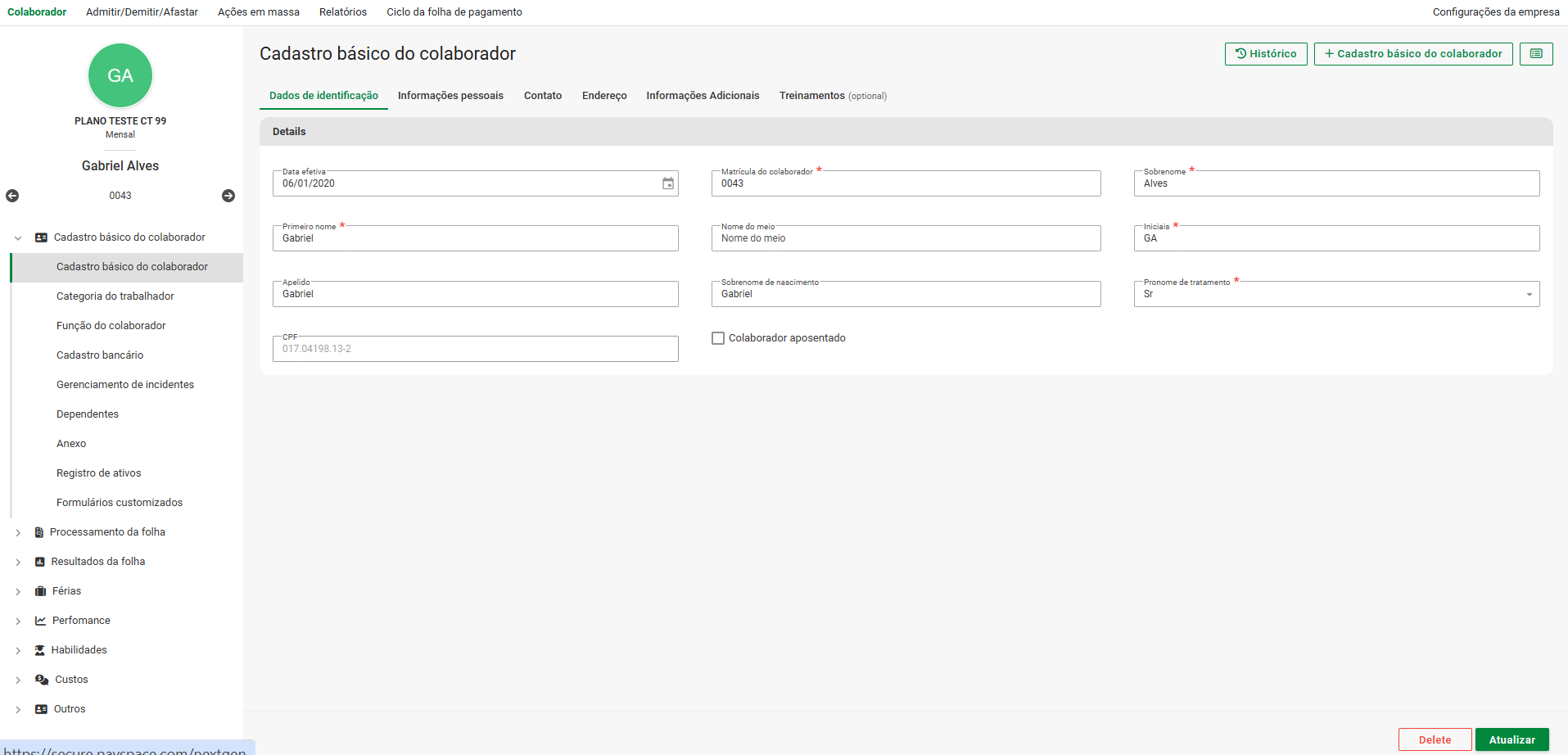
Task: Click the previous employee arrow icon
Action: click(x=12, y=196)
